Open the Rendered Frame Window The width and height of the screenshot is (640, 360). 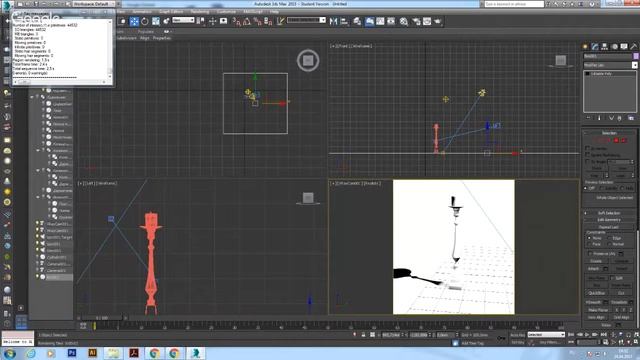click(x=427, y=21)
